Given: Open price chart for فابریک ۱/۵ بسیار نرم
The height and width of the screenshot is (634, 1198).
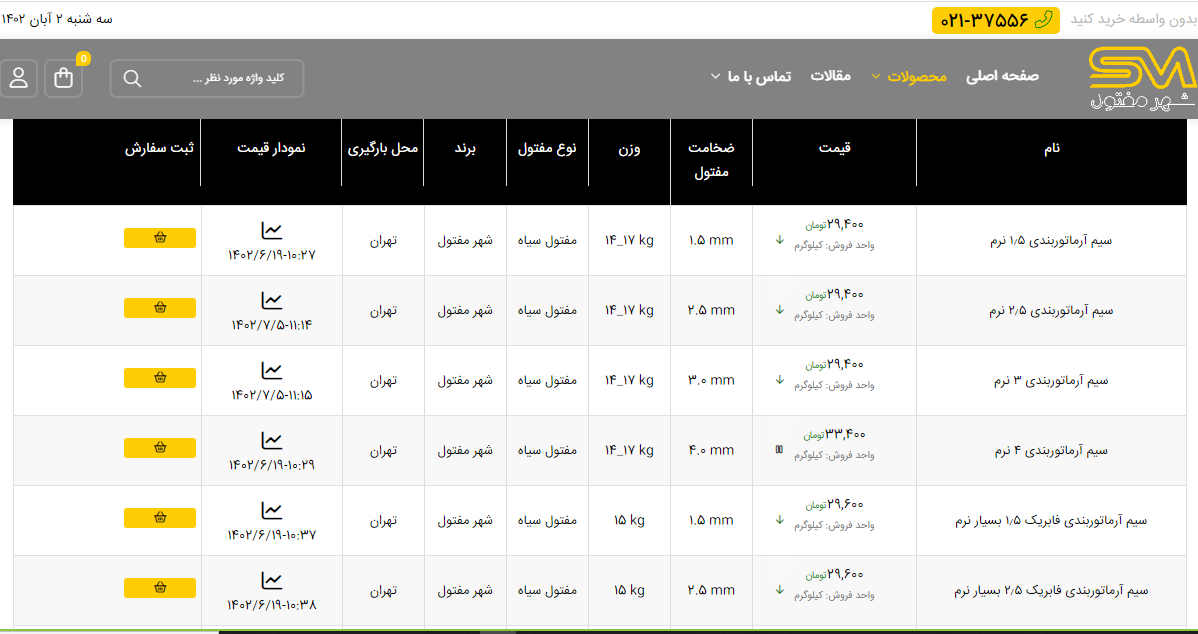Looking at the screenshot, I should [272, 510].
